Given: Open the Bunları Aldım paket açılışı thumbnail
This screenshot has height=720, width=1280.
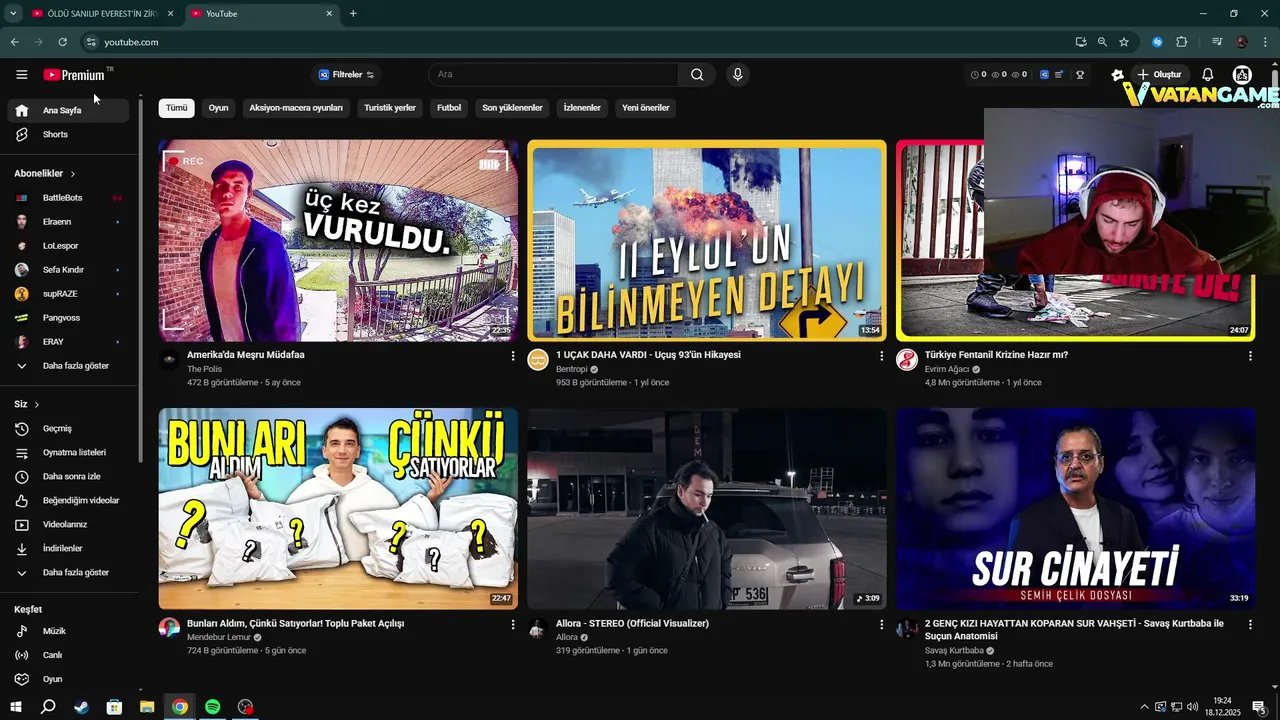Looking at the screenshot, I should 338,509.
